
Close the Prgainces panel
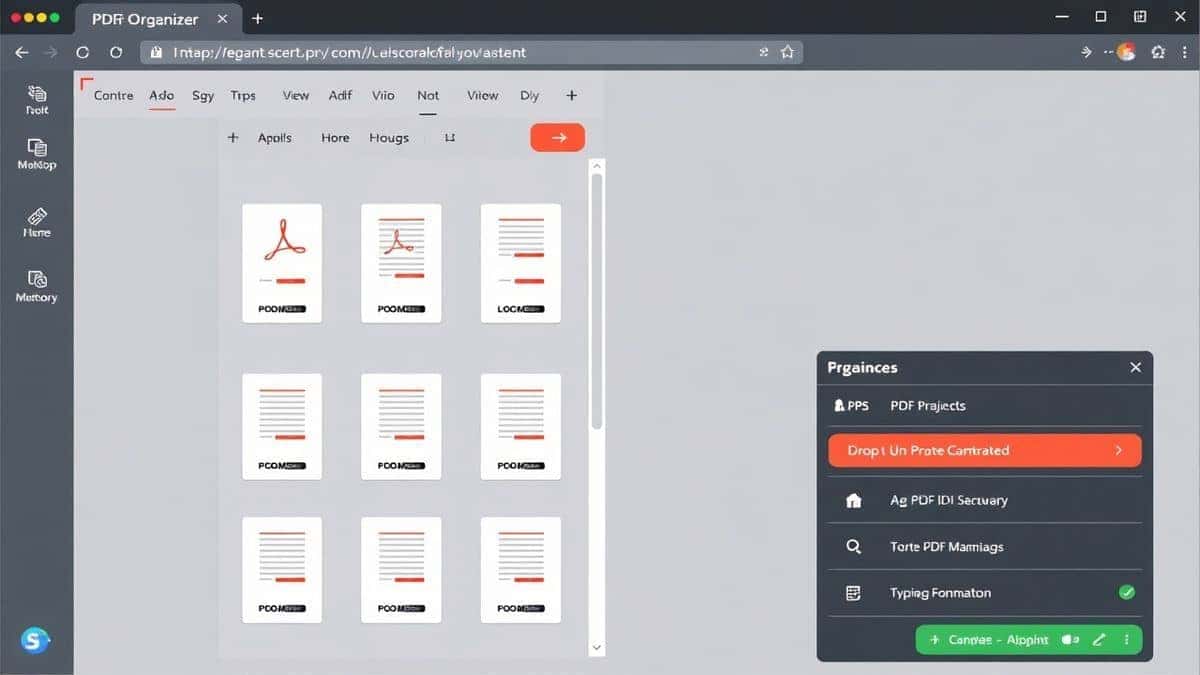pos(1135,368)
